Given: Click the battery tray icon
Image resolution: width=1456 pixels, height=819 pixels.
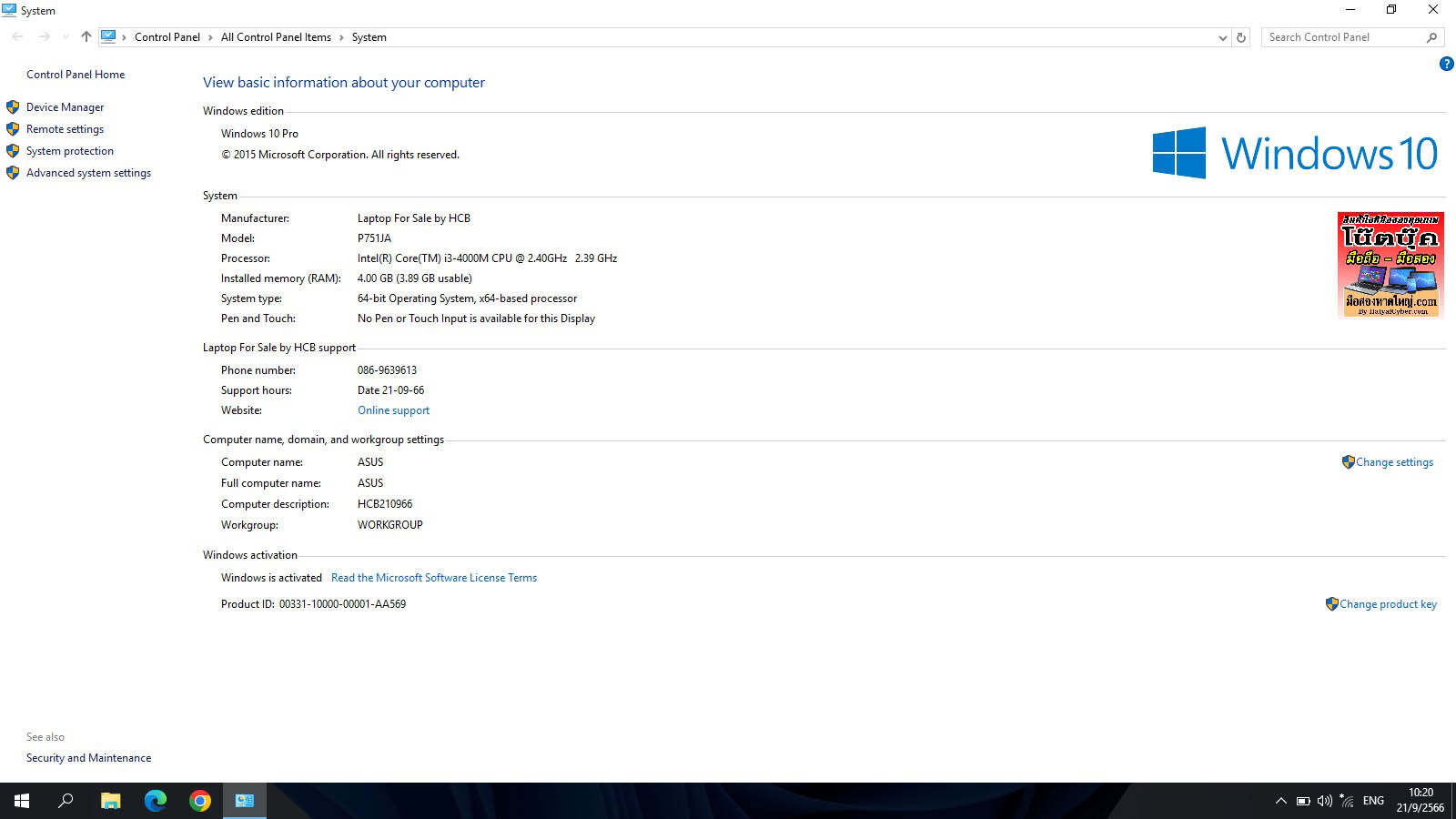Looking at the screenshot, I should 1303,801.
